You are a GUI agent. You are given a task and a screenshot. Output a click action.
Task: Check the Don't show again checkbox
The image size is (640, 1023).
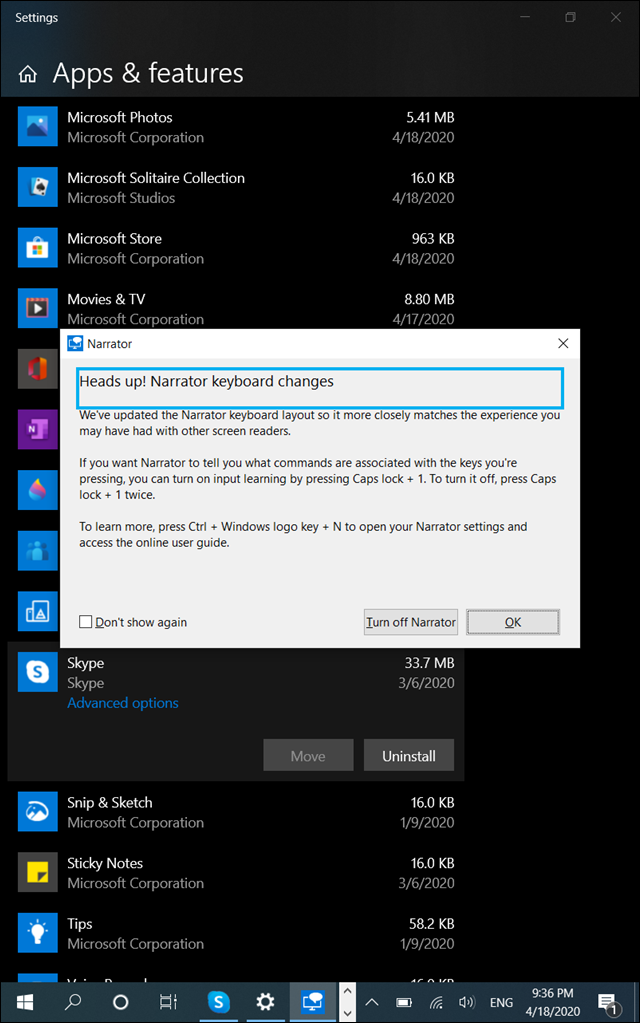tap(85, 622)
